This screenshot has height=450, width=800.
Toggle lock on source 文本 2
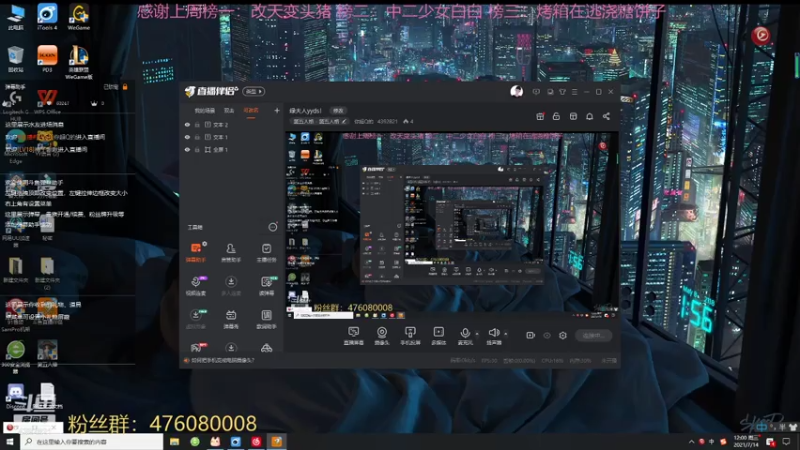tap(197, 124)
